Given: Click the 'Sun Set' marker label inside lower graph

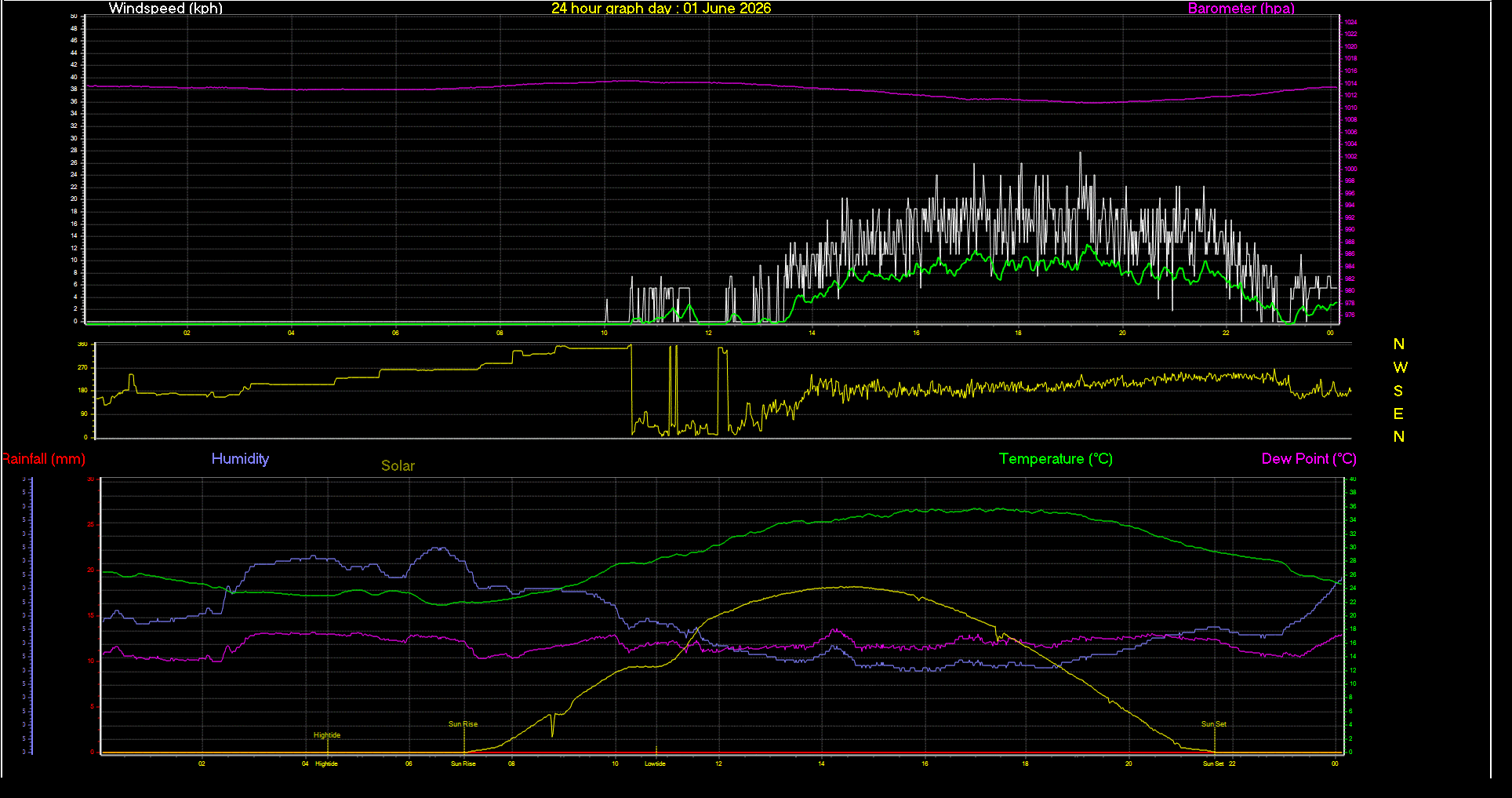Looking at the screenshot, I should [x=1214, y=724].
